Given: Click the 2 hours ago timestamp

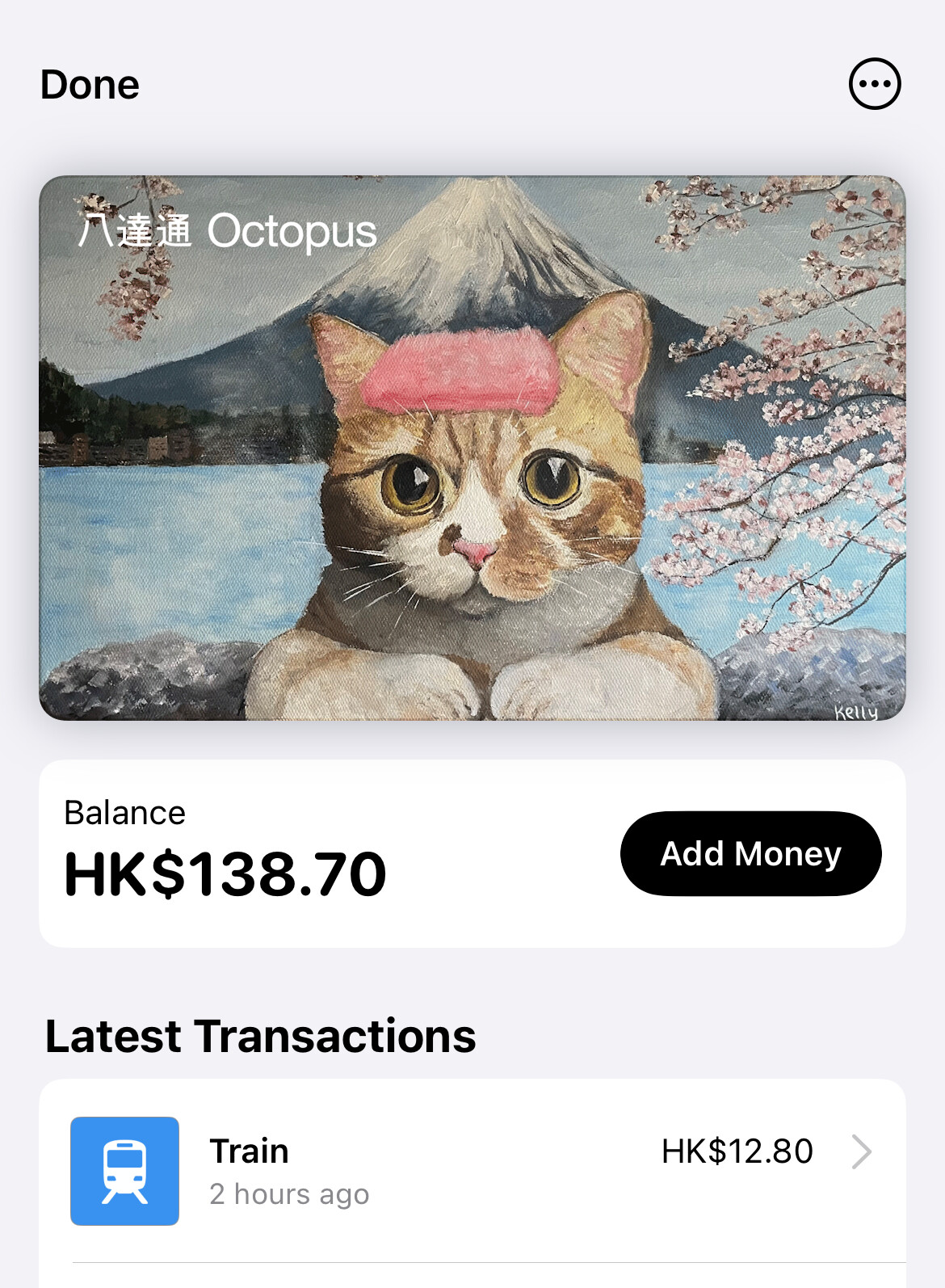Looking at the screenshot, I should coord(289,1194).
